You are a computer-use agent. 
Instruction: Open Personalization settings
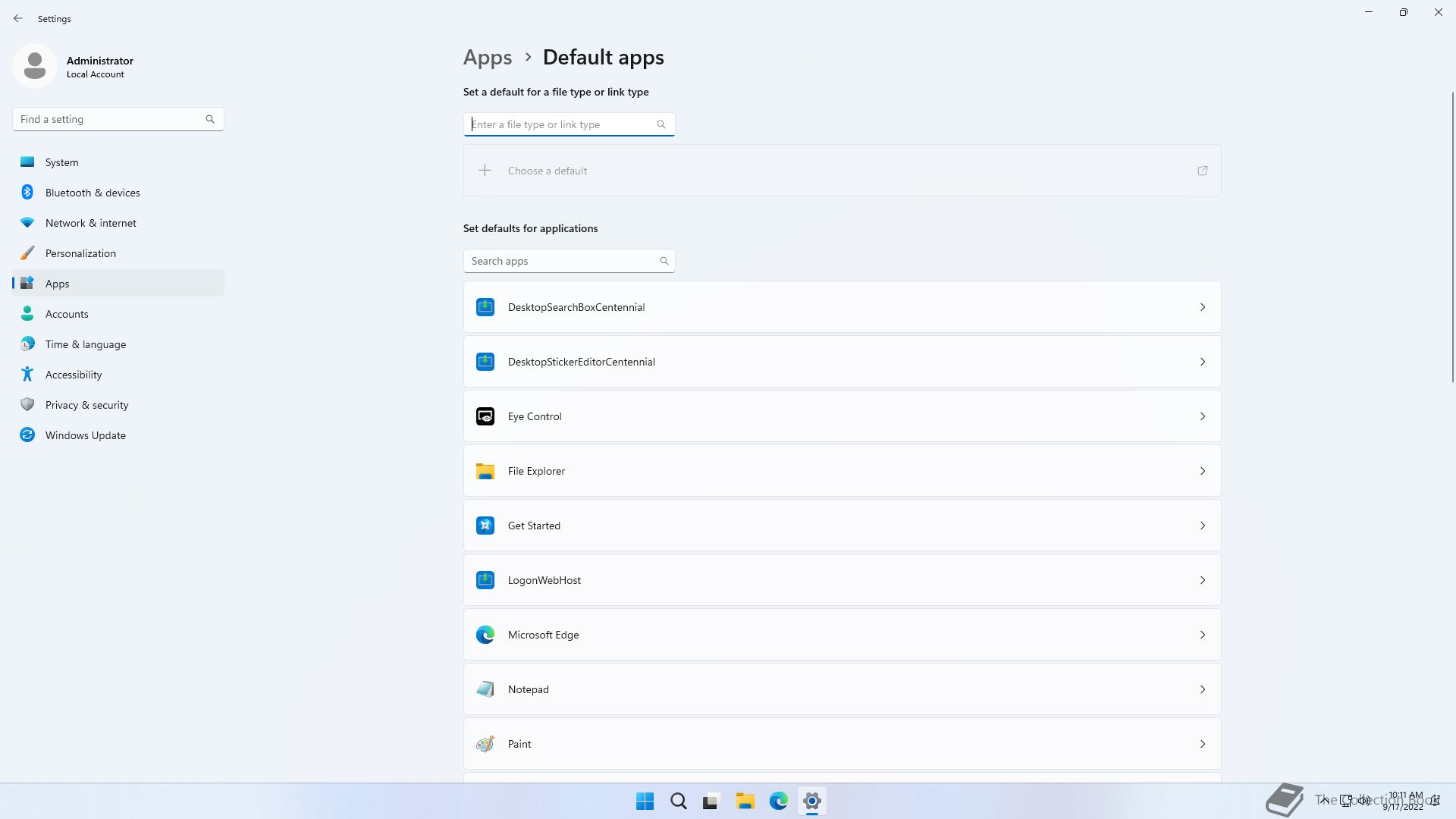118,253
